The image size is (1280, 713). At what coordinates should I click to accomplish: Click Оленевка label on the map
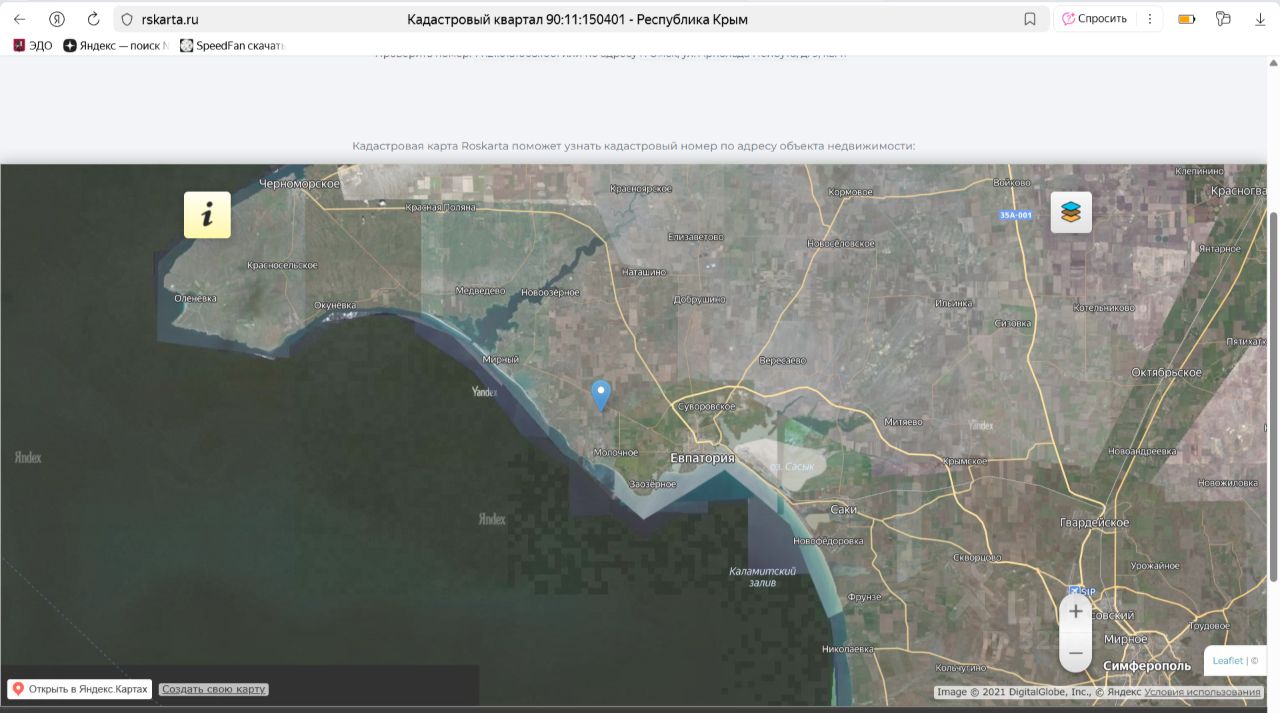(x=195, y=298)
